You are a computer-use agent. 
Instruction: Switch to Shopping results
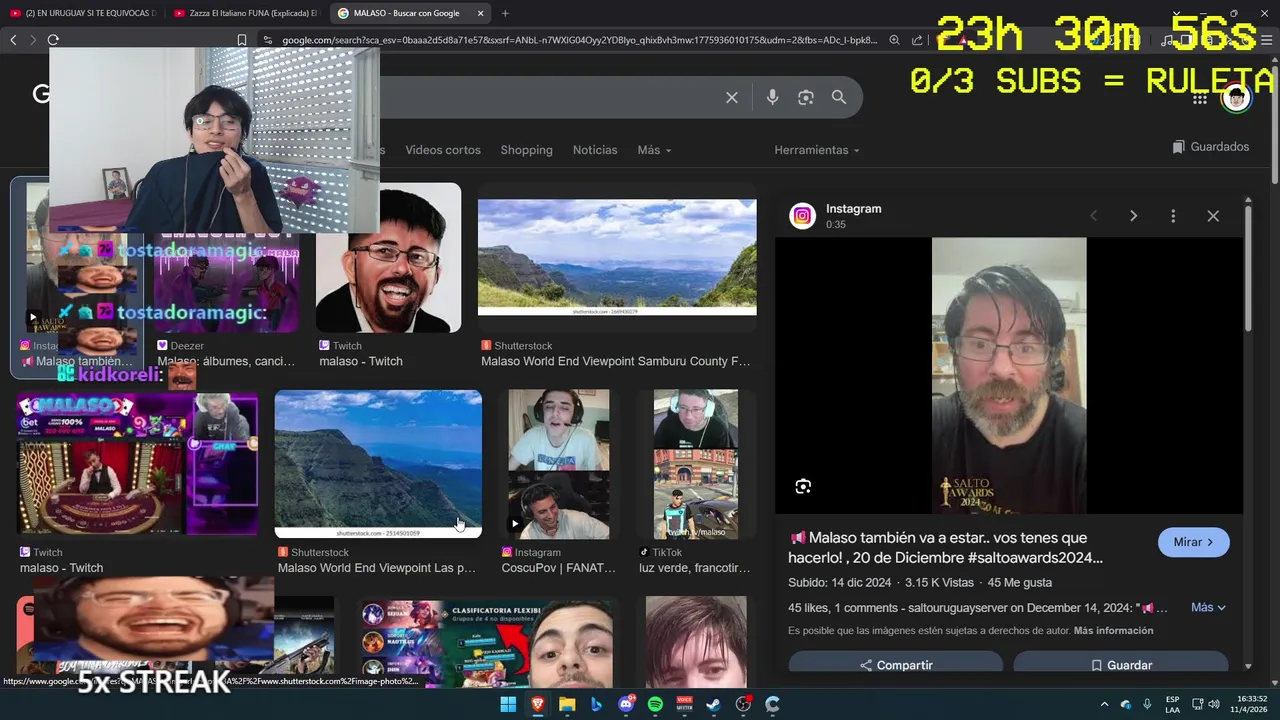[x=526, y=150]
